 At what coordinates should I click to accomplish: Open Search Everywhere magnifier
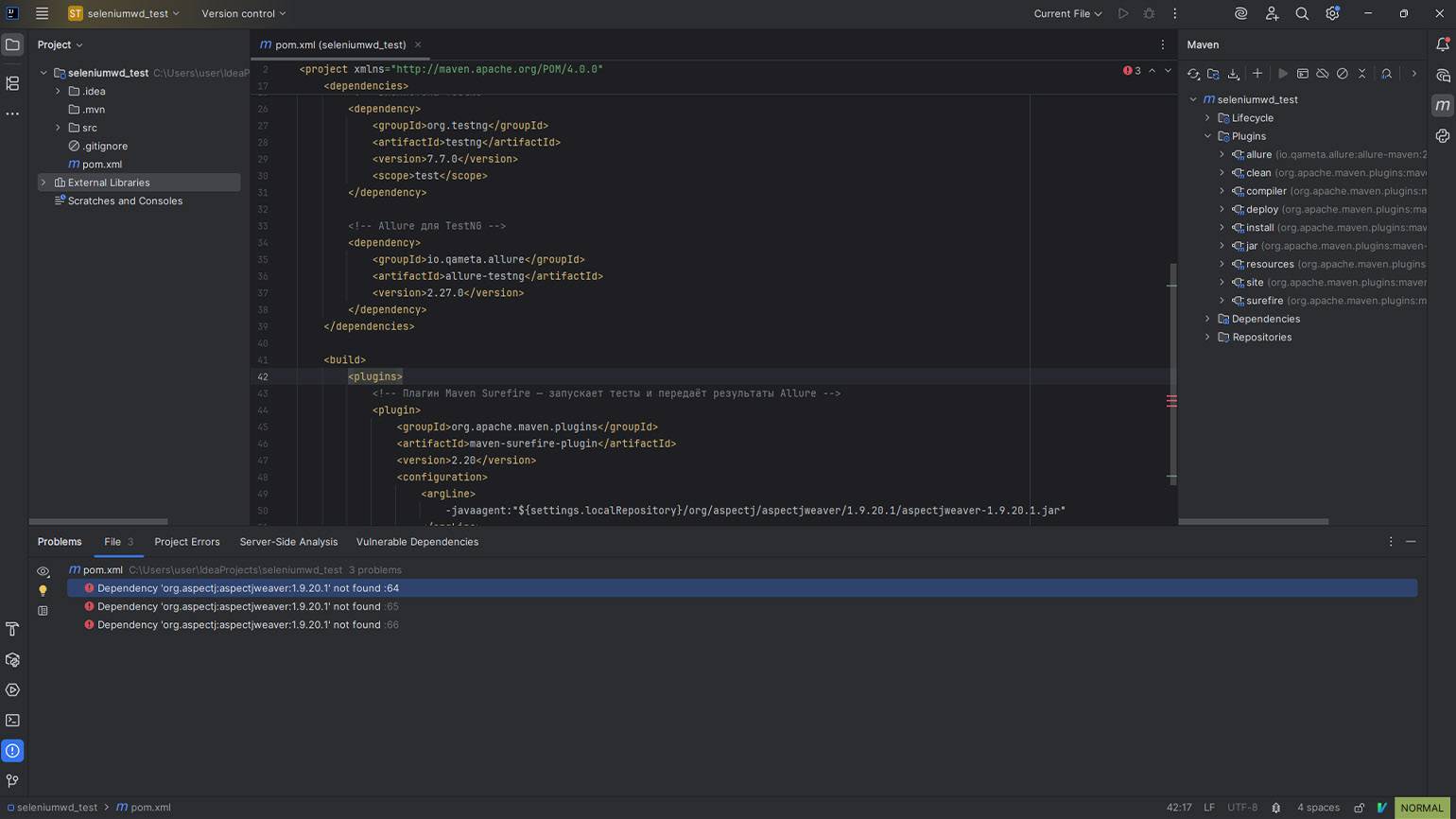(1302, 13)
